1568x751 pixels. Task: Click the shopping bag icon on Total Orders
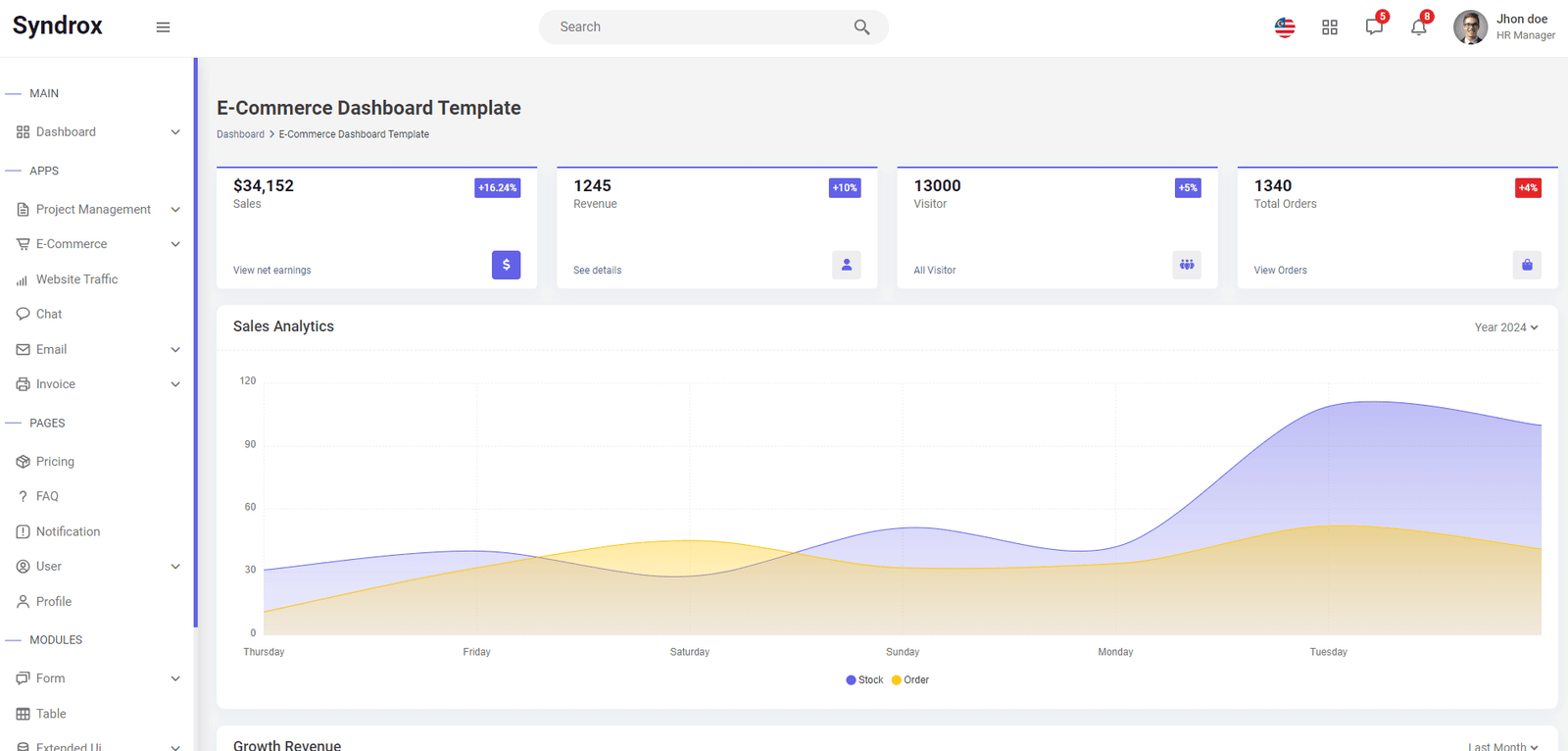coord(1527,265)
